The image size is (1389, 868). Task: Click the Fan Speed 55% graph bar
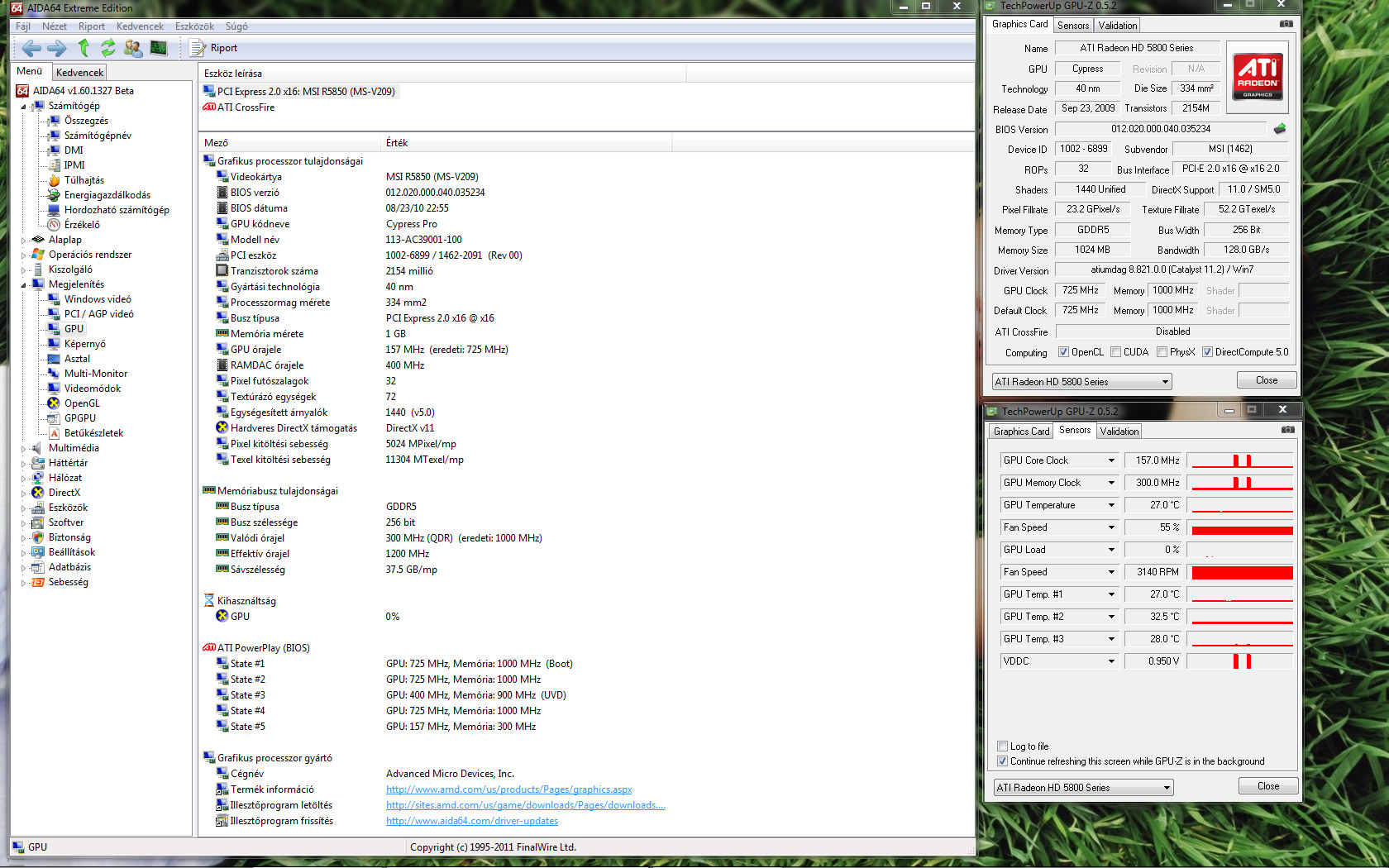coord(1242,527)
